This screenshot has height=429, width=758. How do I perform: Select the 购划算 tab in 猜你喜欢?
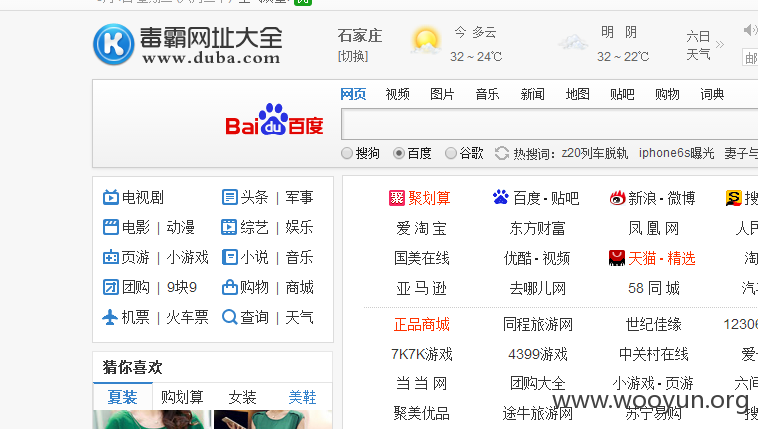click(182, 397)
